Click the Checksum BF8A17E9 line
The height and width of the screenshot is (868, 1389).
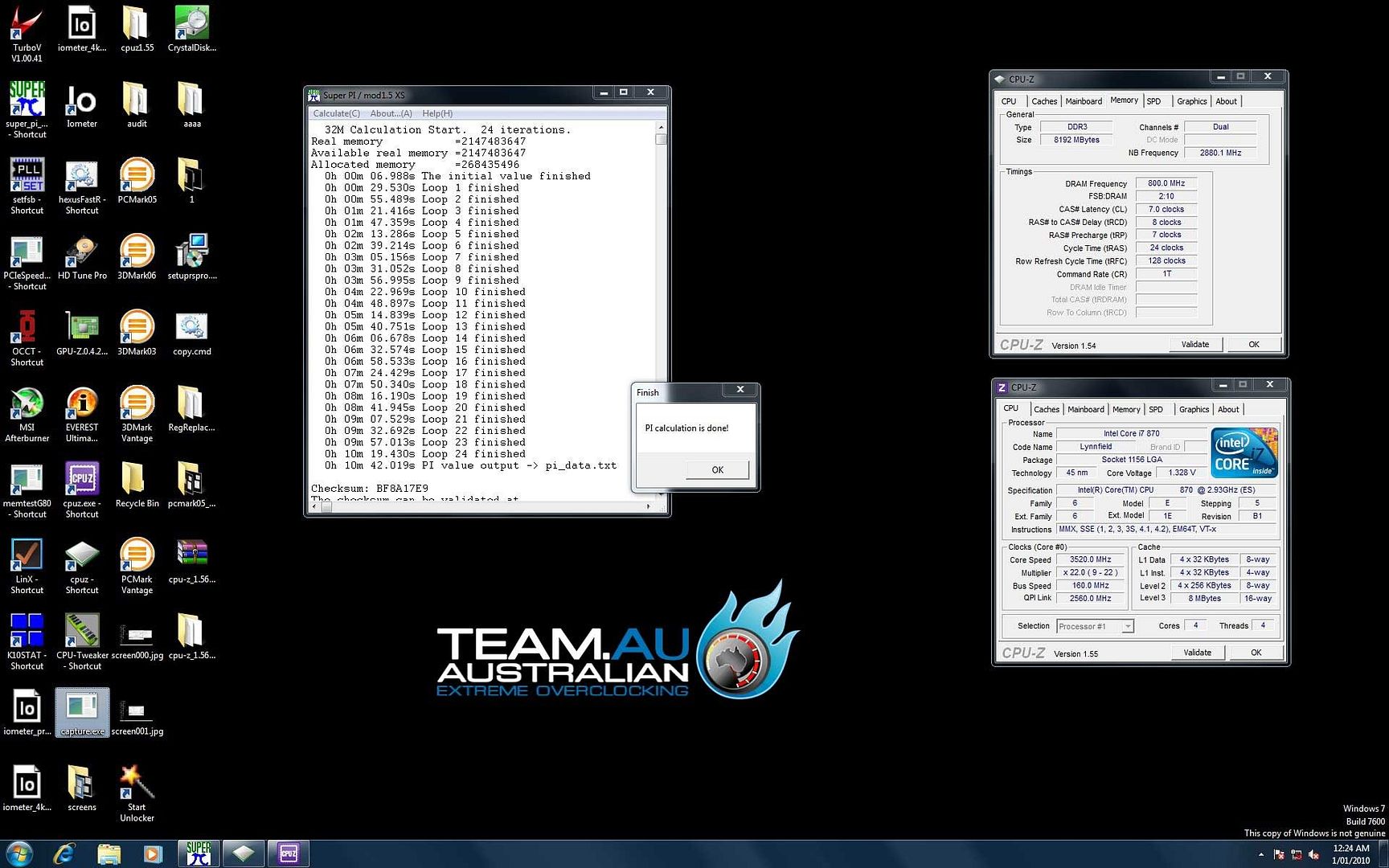pyautogui.click(x=370, y=488)
